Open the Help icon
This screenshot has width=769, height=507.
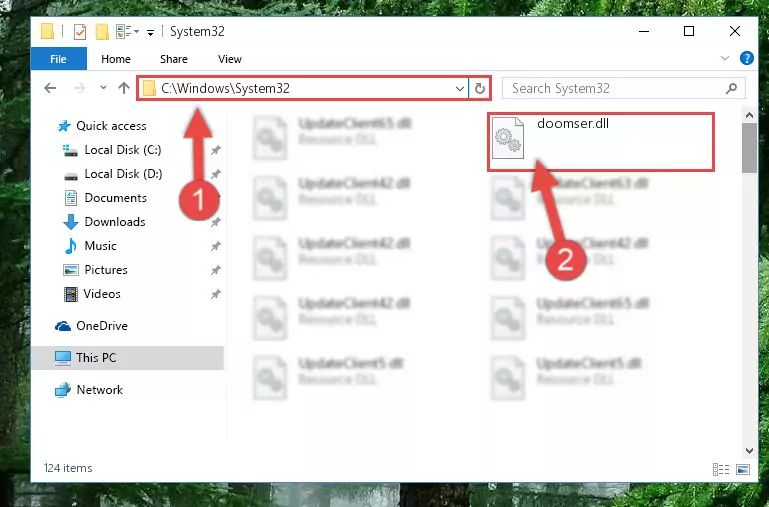point(746,58)
